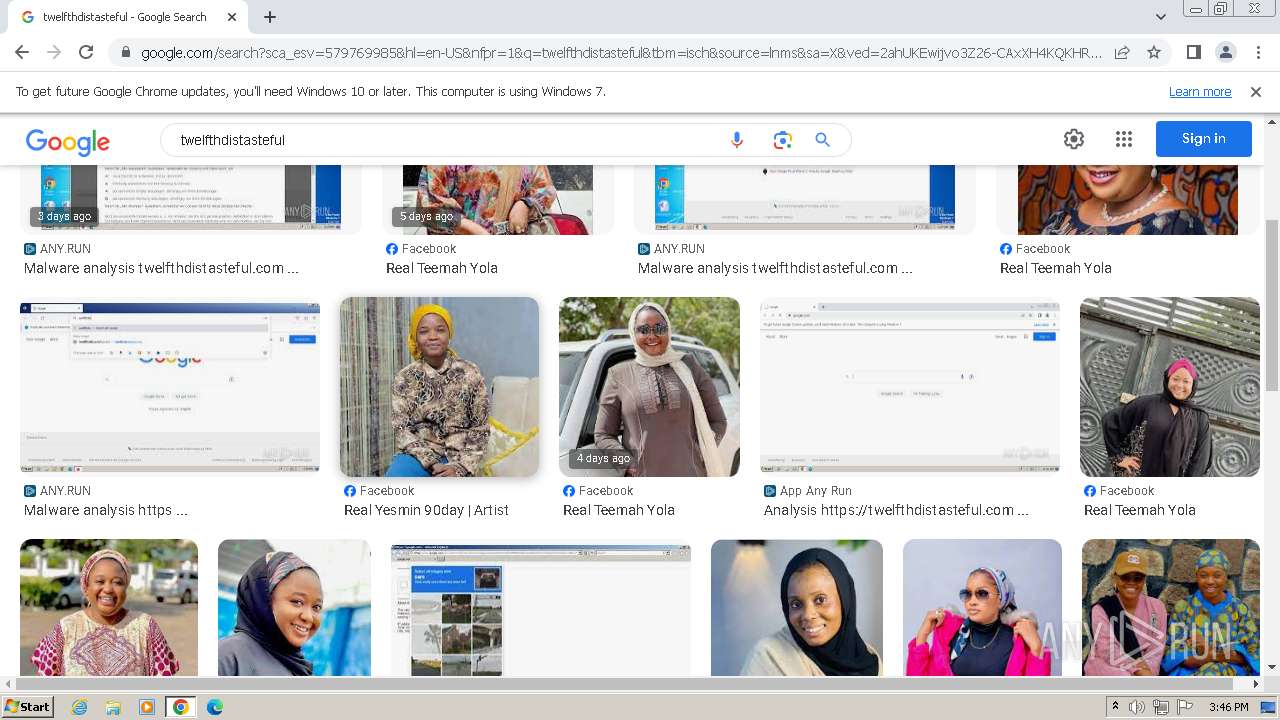The height and width of the screenshot is (720, 1280).
Task: Open the volume control tray icon
Action: click(x=1137, y=707)
